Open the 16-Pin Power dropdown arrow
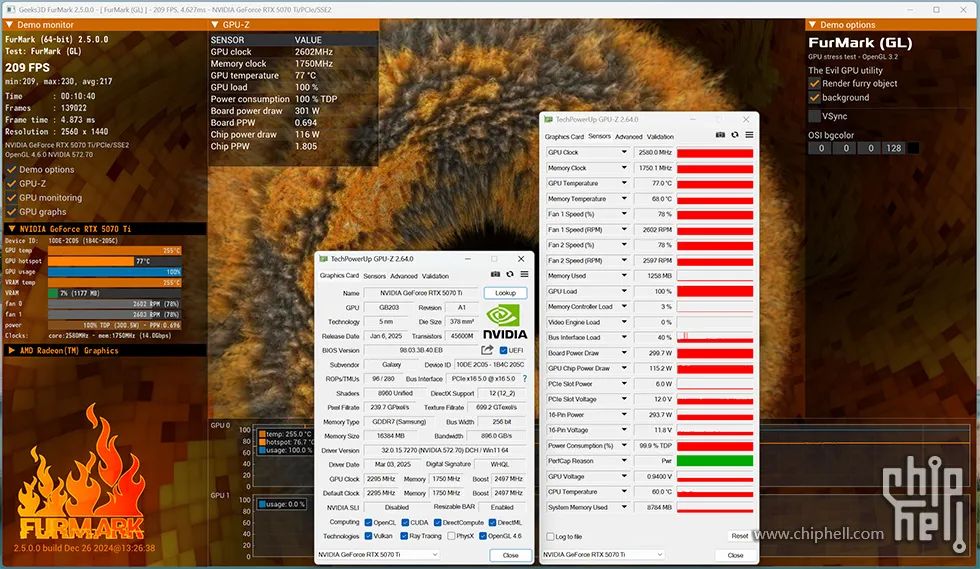 (x=624, y=415)
